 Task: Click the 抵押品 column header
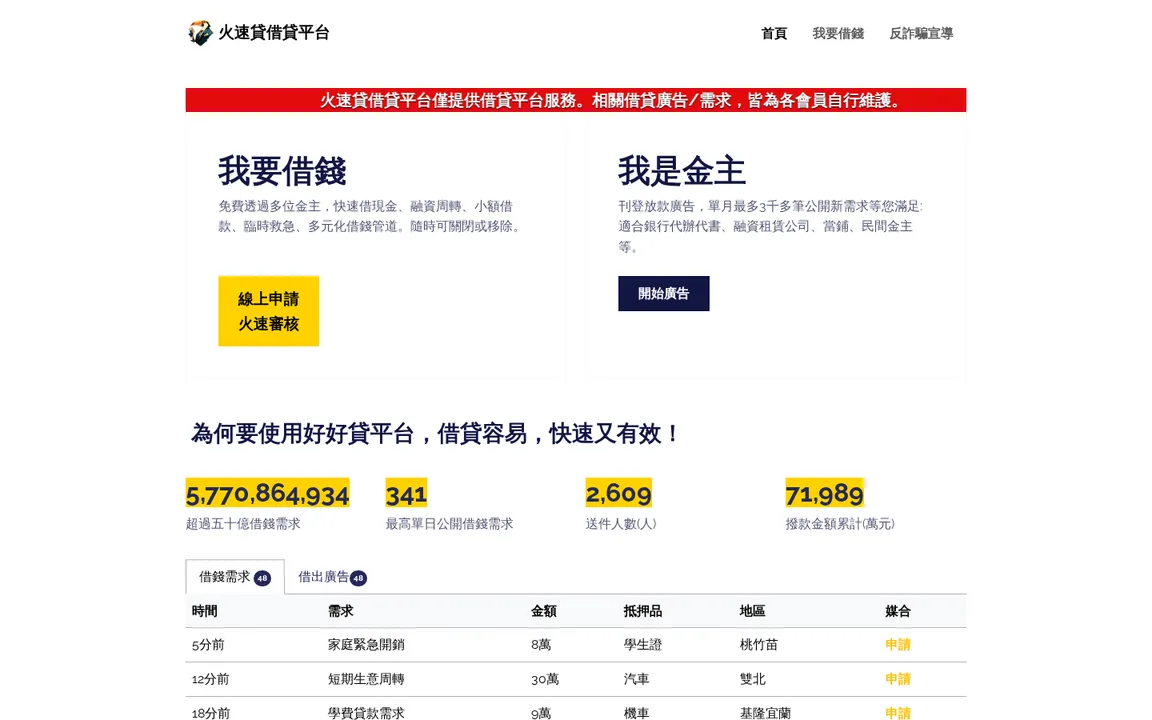tap(642, 611)
